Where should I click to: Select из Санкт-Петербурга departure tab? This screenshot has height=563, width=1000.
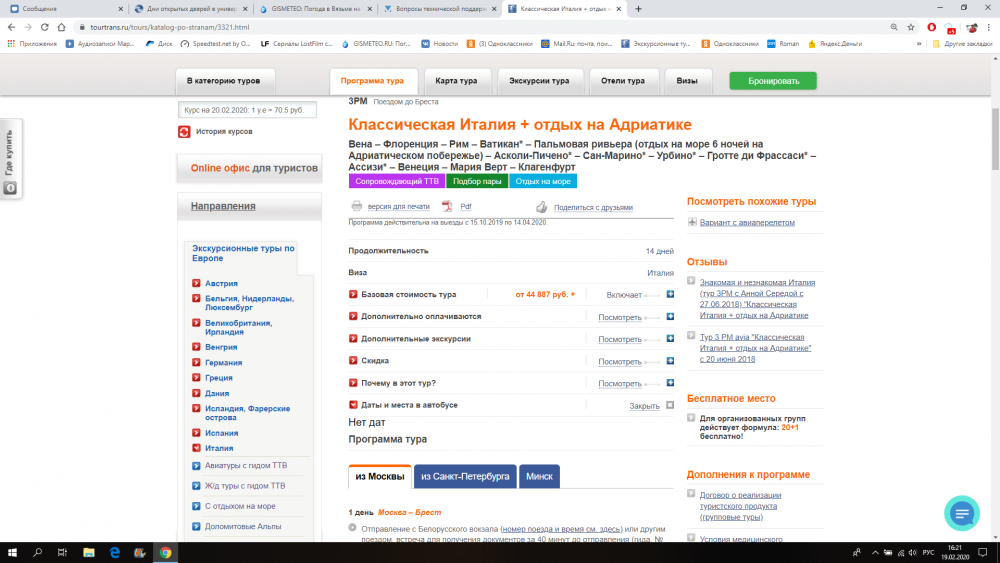(x=465, y=476)
